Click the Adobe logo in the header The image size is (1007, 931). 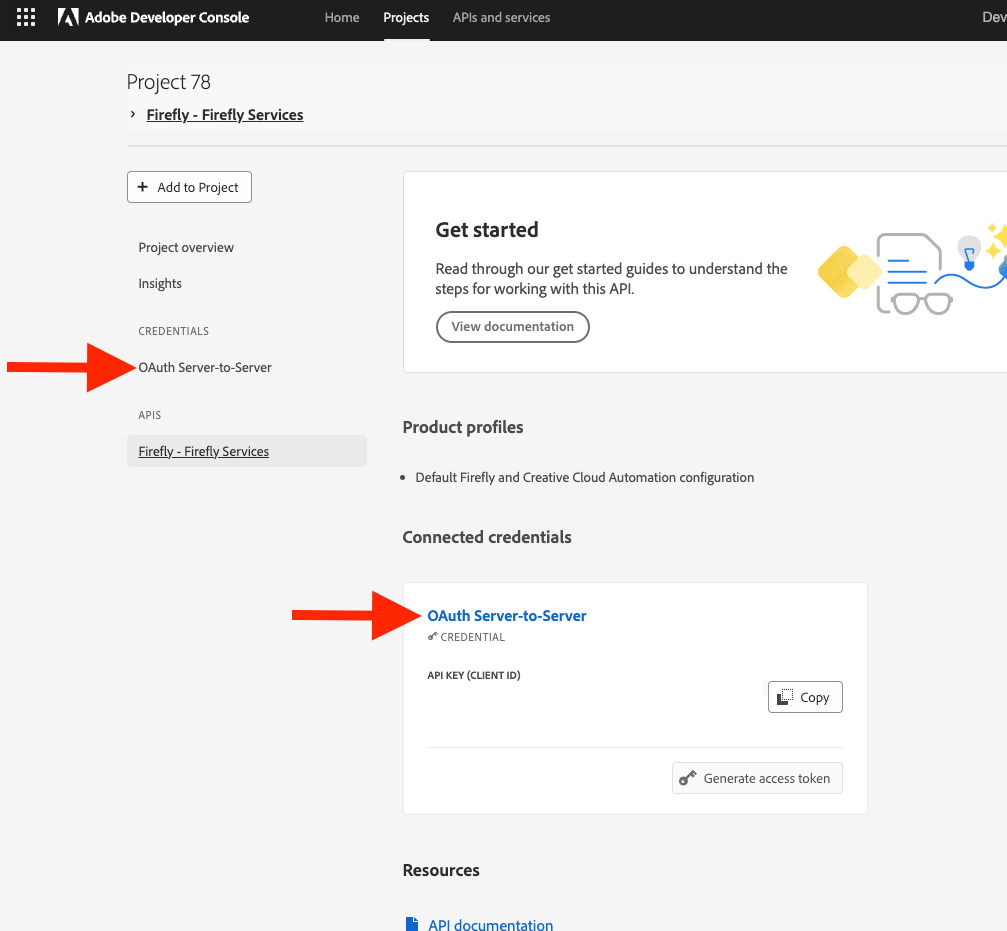click(x=68, y=17)
